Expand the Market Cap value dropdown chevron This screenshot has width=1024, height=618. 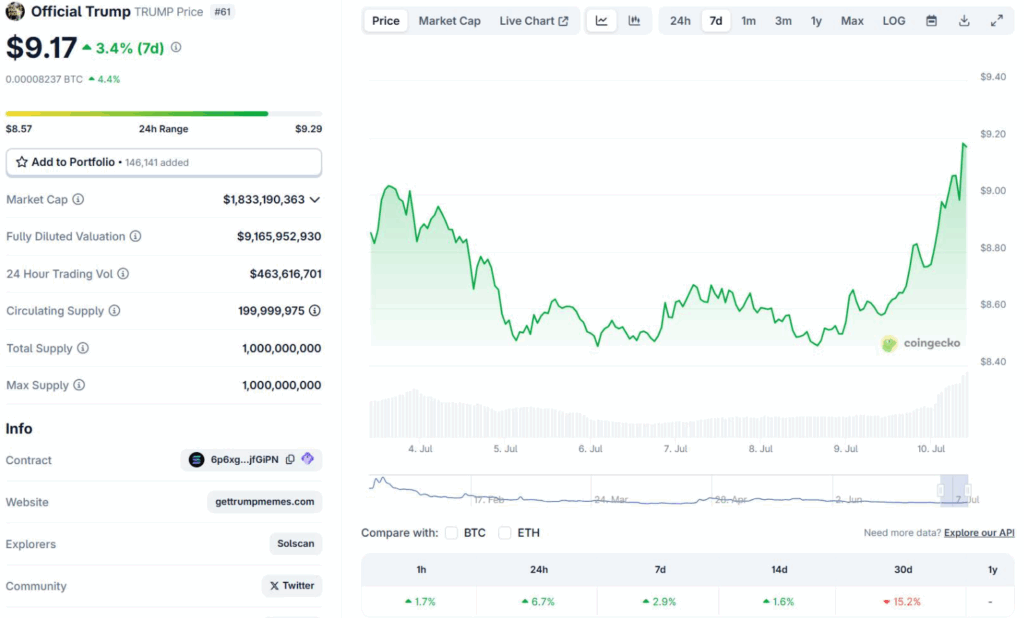coord(315,200)
